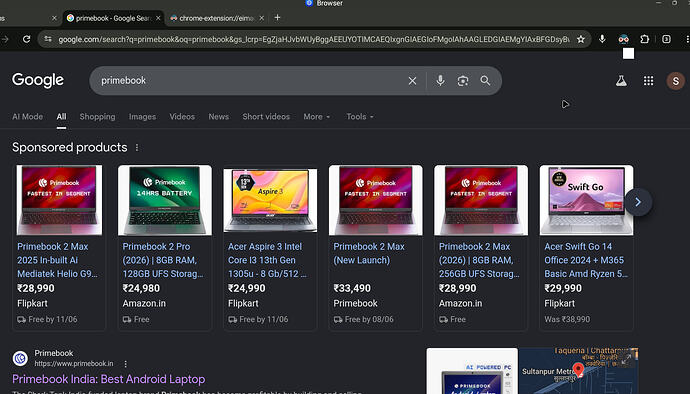Open three-dot menu beside primebook.in result
This screenshot has height=394, width=690.
pos(125,364)
